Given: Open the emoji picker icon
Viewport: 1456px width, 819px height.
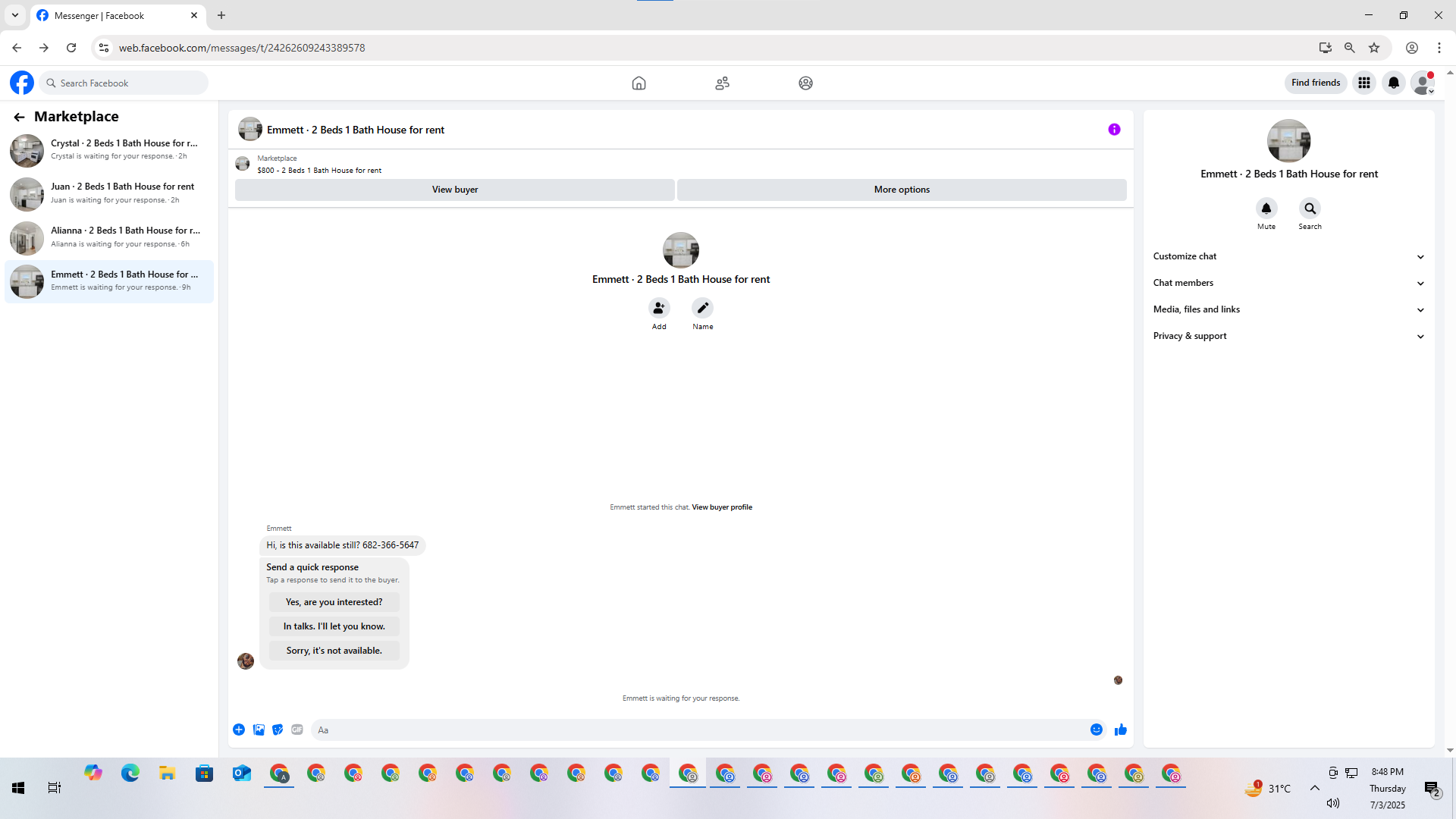Looking at the screenshot, I should 1096,730.
